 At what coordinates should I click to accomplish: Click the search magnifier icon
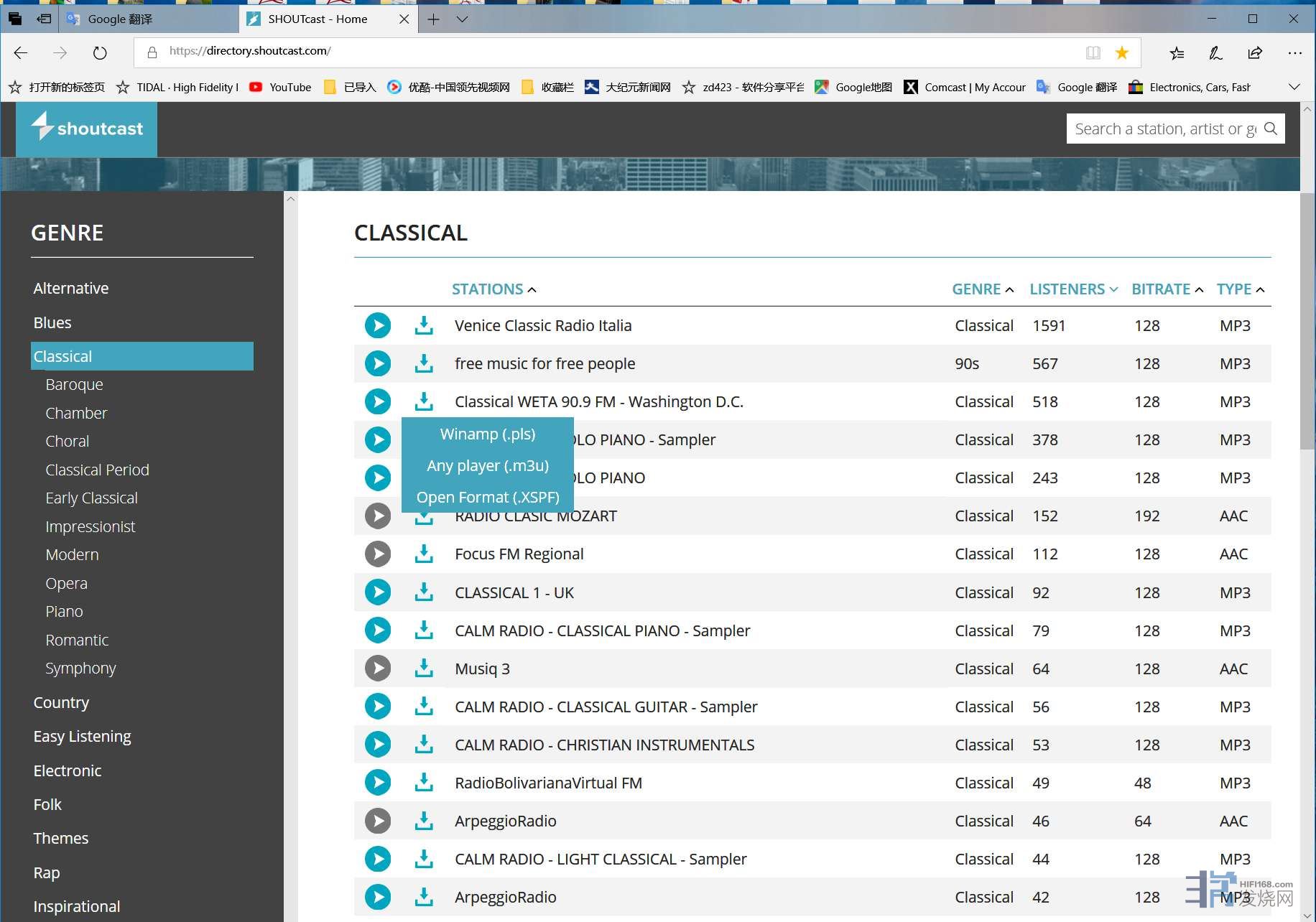[1270, 129]
